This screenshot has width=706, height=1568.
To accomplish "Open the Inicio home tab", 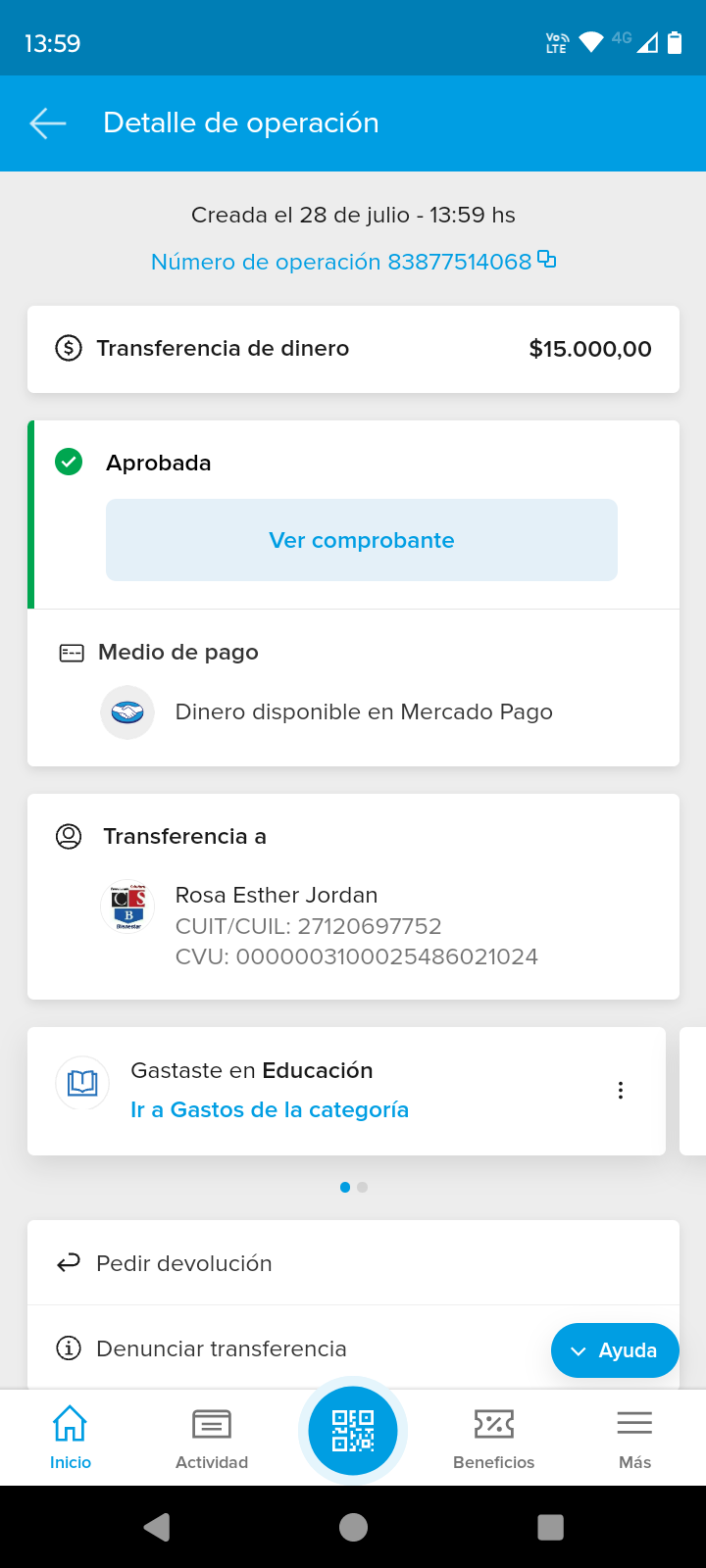I will pyautogui.click(x=71, y=1437).
